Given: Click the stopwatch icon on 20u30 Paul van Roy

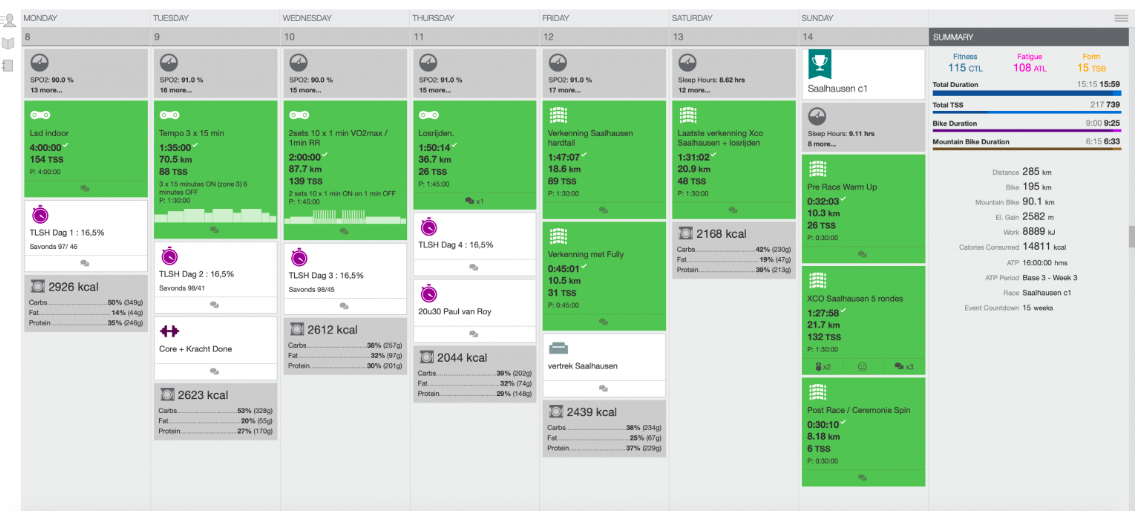Looking at the screenshot, I should (x=428, y=293).
